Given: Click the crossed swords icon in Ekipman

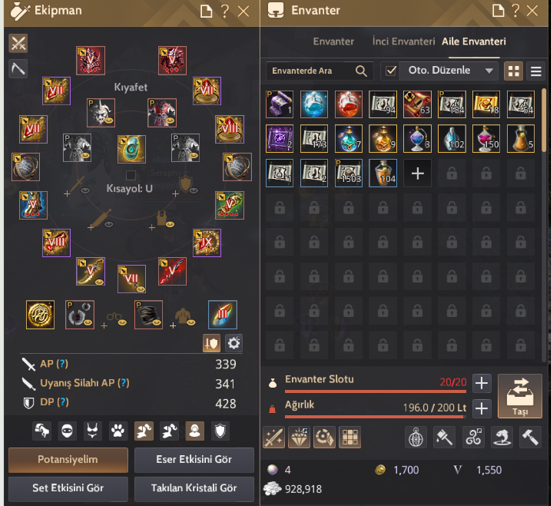Looking at the screenshot, I should 18,44.
